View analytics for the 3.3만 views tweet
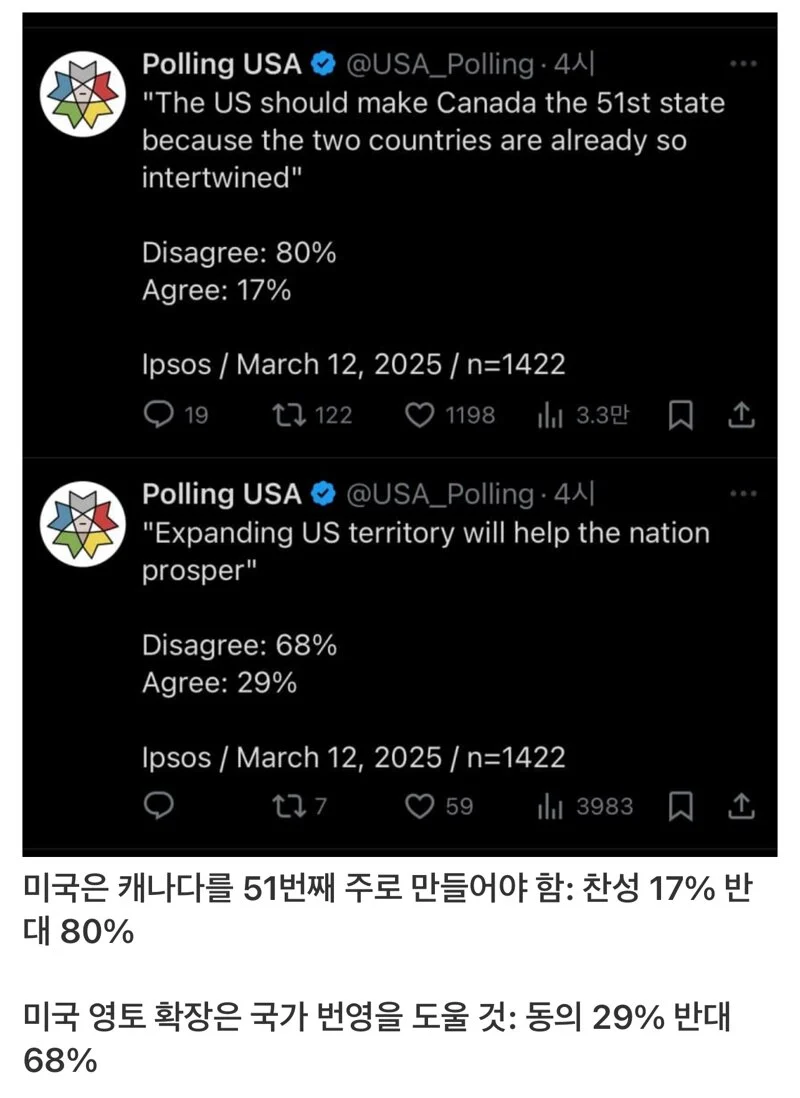 (x=550, y=415)
